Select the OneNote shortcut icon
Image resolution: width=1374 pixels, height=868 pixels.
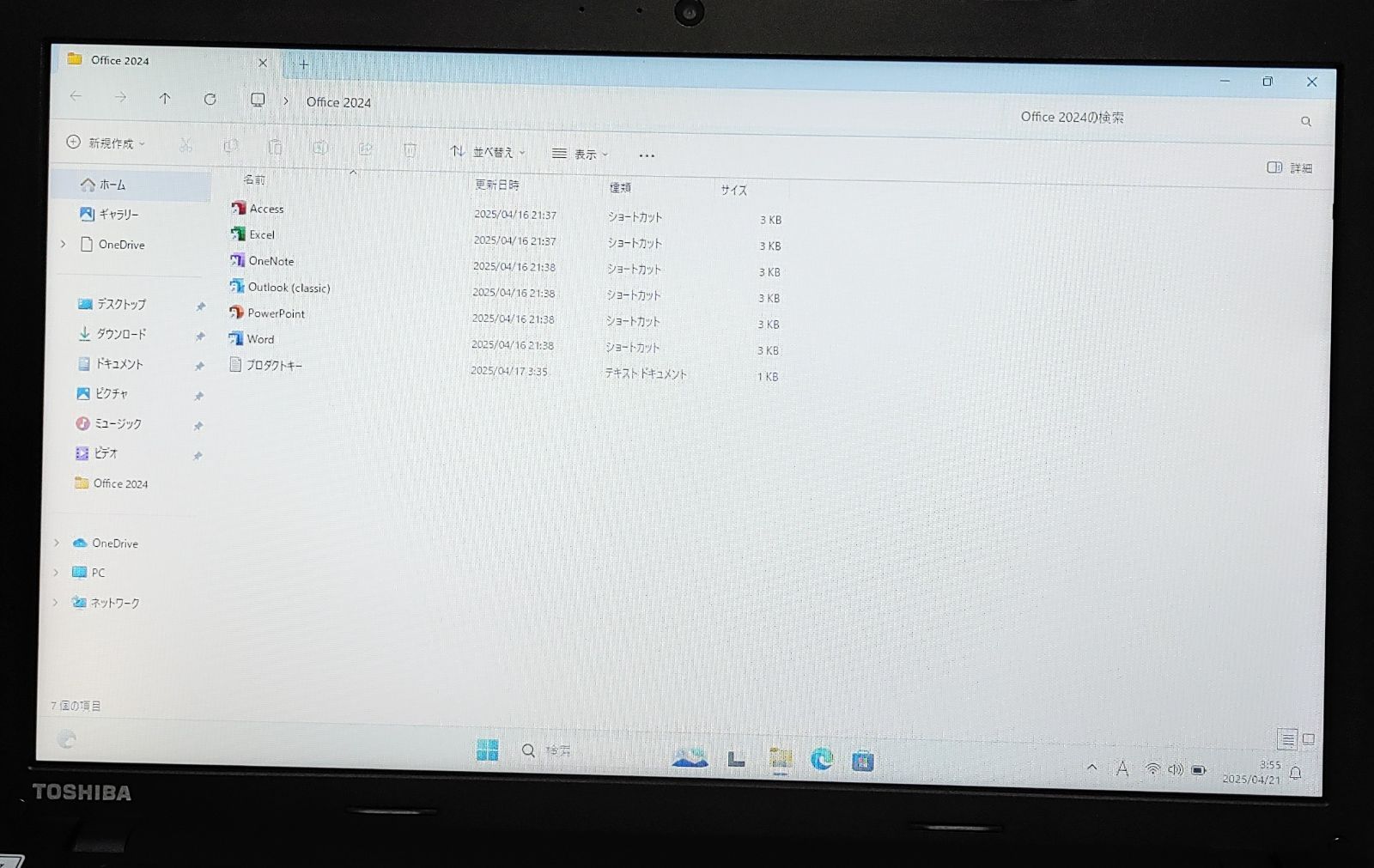coord(237,260)
